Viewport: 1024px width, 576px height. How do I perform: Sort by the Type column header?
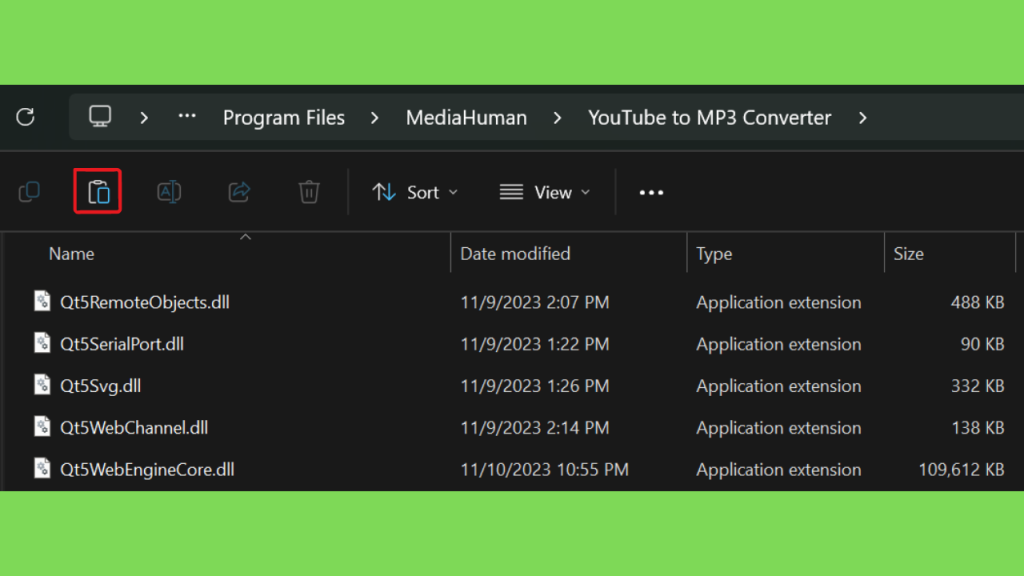(714, 253)
